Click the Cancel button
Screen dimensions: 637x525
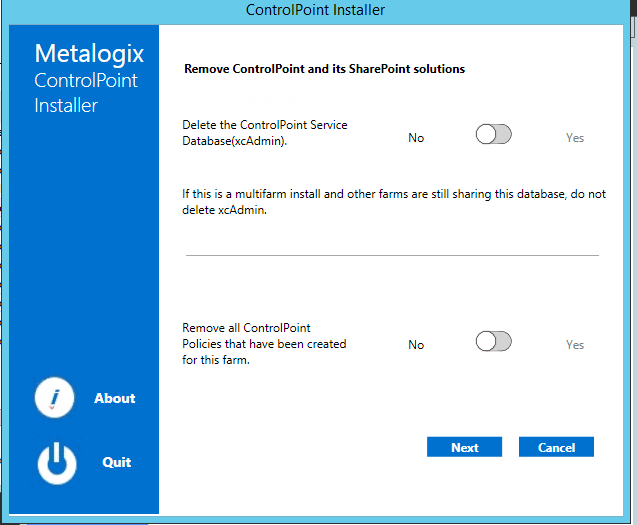tap(556, 447)
